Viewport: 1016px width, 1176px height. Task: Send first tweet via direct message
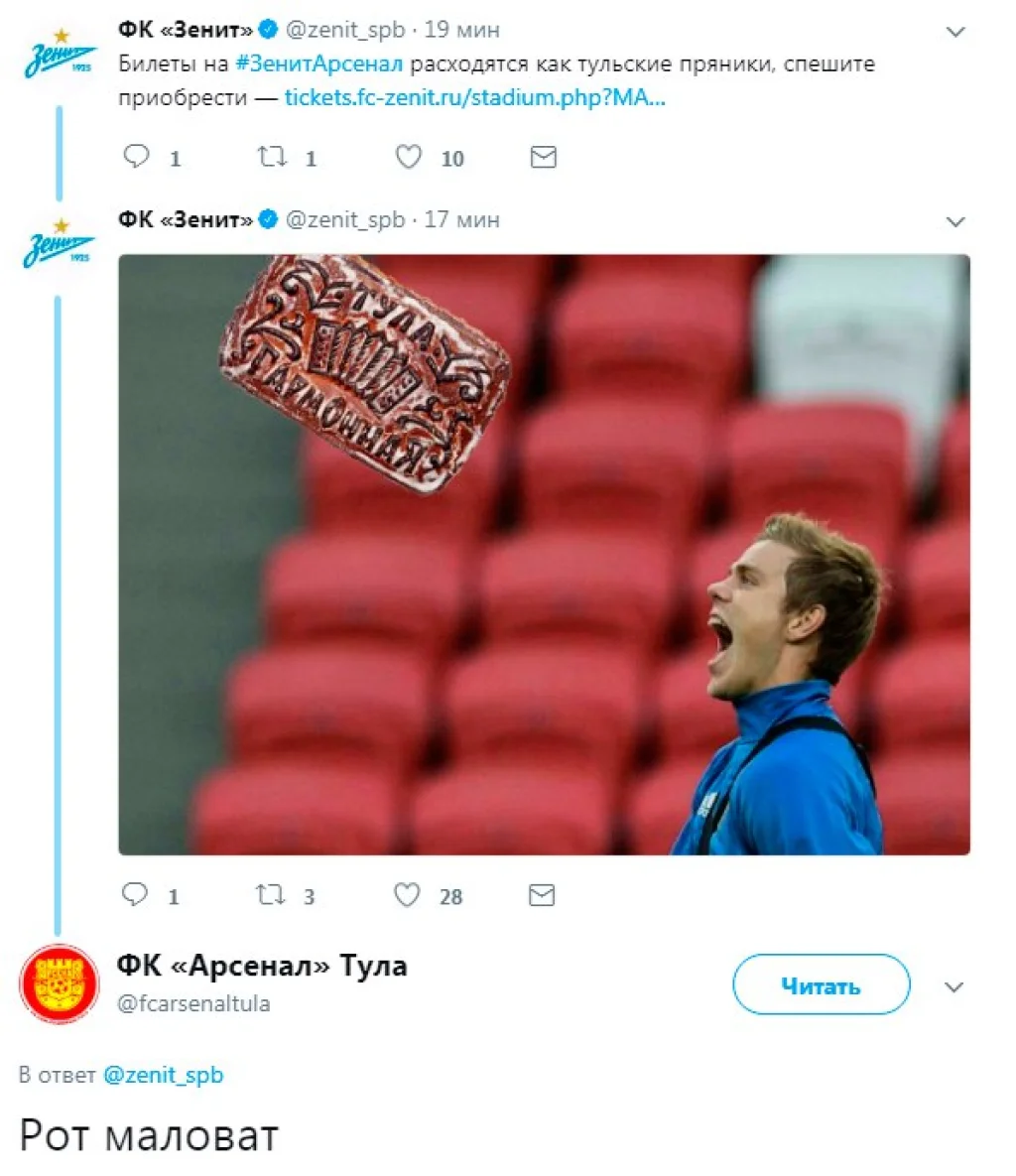(x=543, y=157)
